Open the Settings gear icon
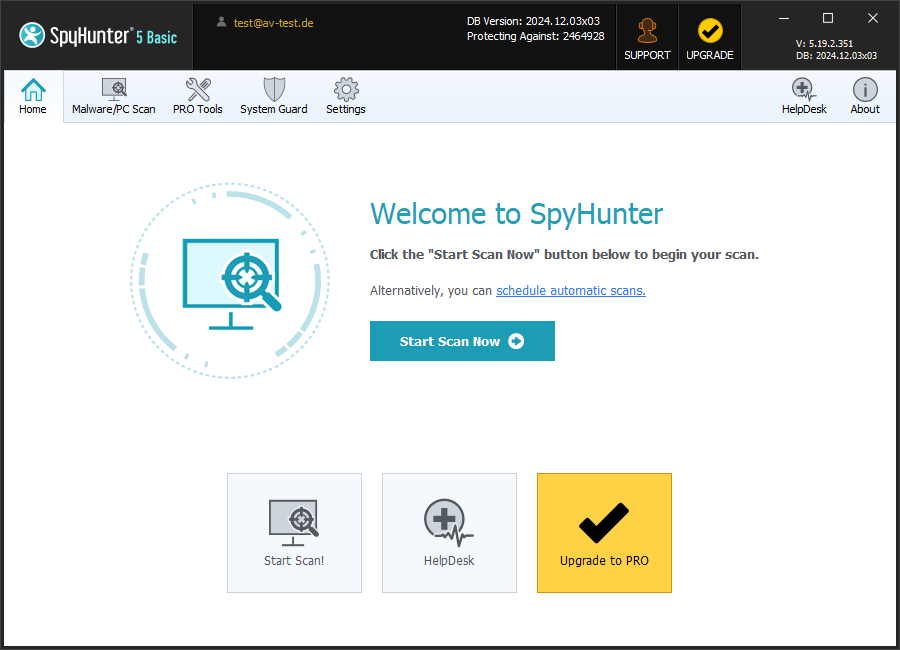Viewport: 900px width, 650px height. point(346,90)
